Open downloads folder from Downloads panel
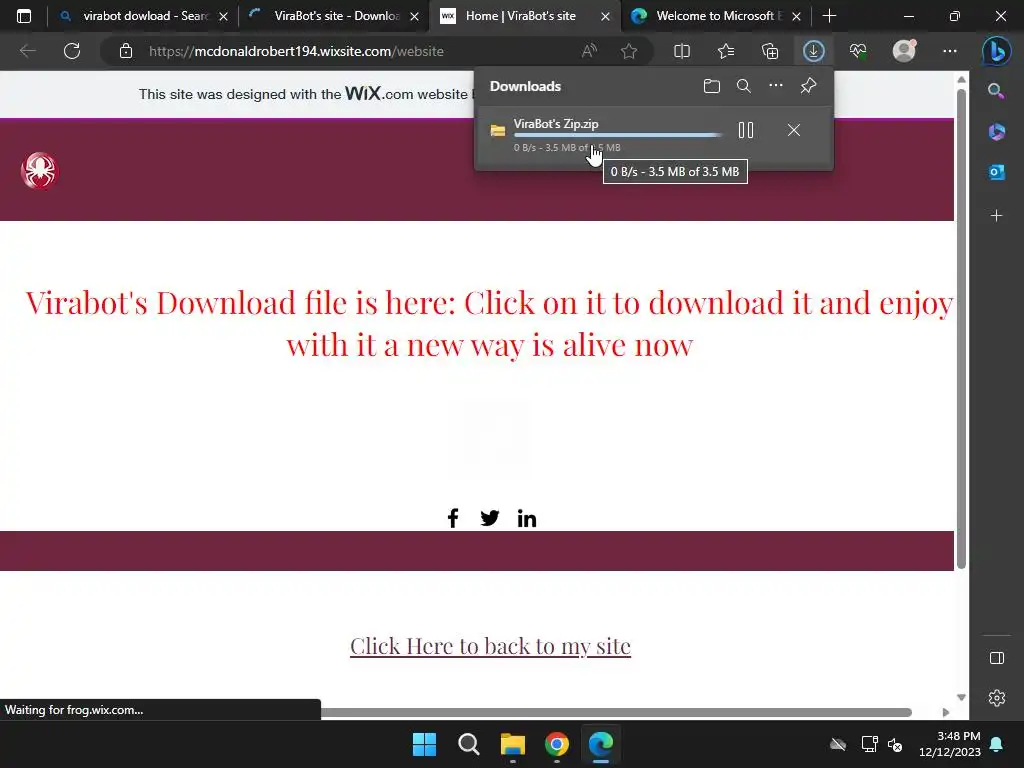The width and height of the screenshot is (1024, 768). (x=712, y=86)
